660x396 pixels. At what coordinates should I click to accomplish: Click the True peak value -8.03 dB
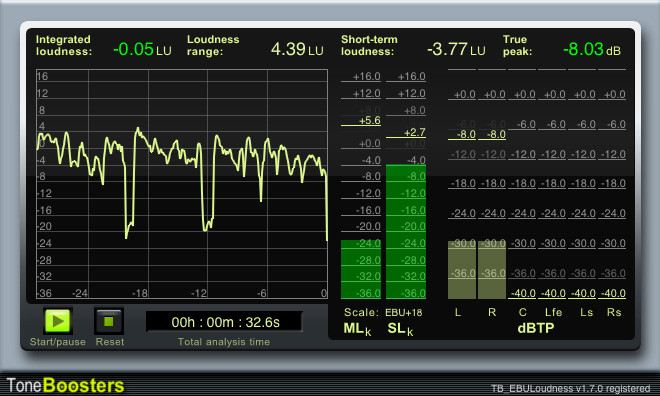(x=592, y=49)
